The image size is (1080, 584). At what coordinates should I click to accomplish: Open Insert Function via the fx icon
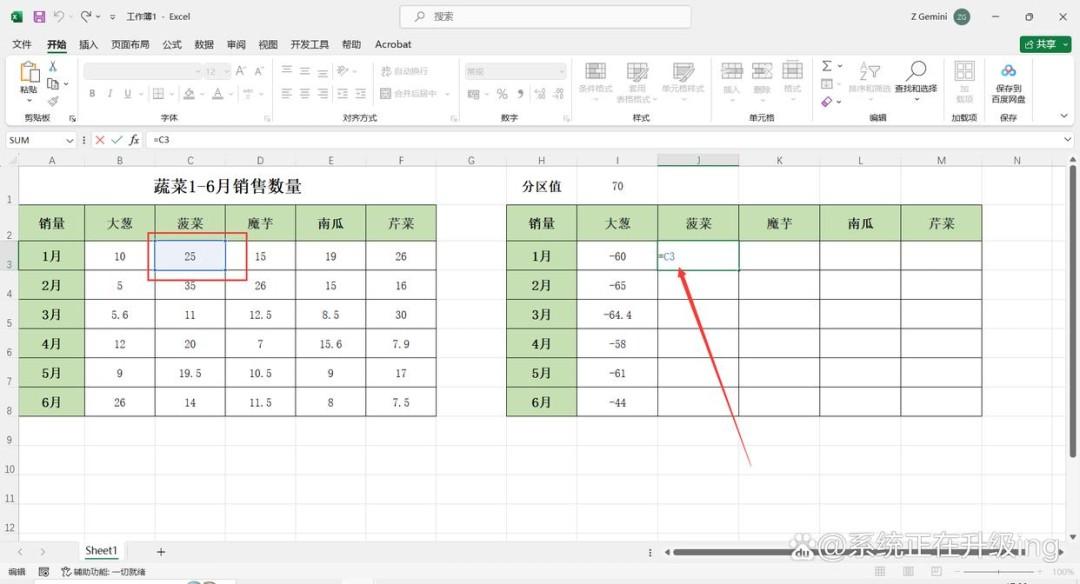click(134, 140)
